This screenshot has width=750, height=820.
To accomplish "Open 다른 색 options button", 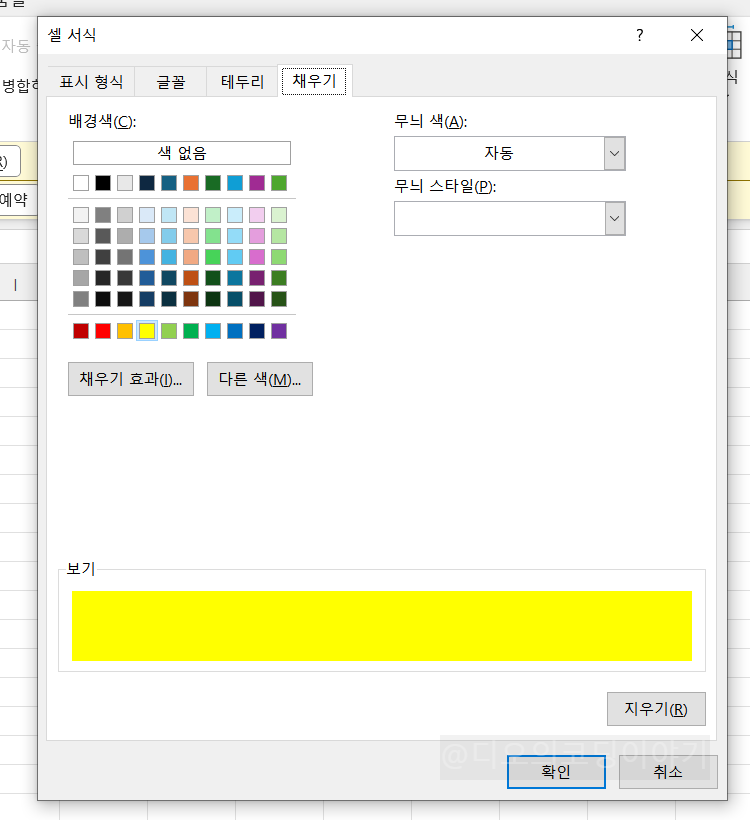I will tap(260, 379).
